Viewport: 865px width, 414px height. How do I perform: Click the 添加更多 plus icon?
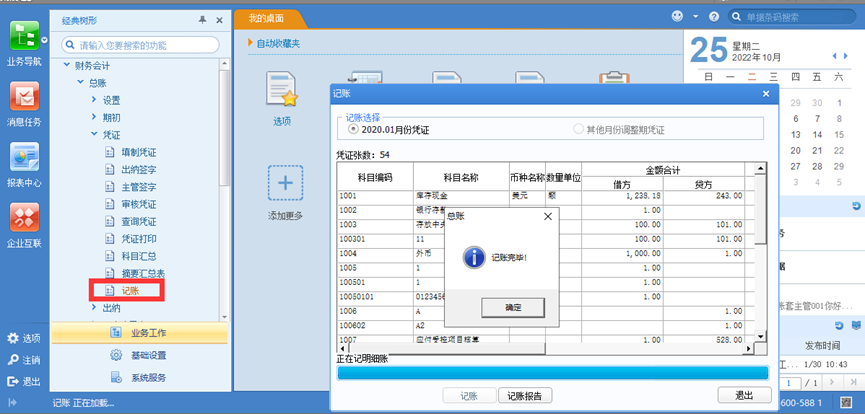[285, 183]
